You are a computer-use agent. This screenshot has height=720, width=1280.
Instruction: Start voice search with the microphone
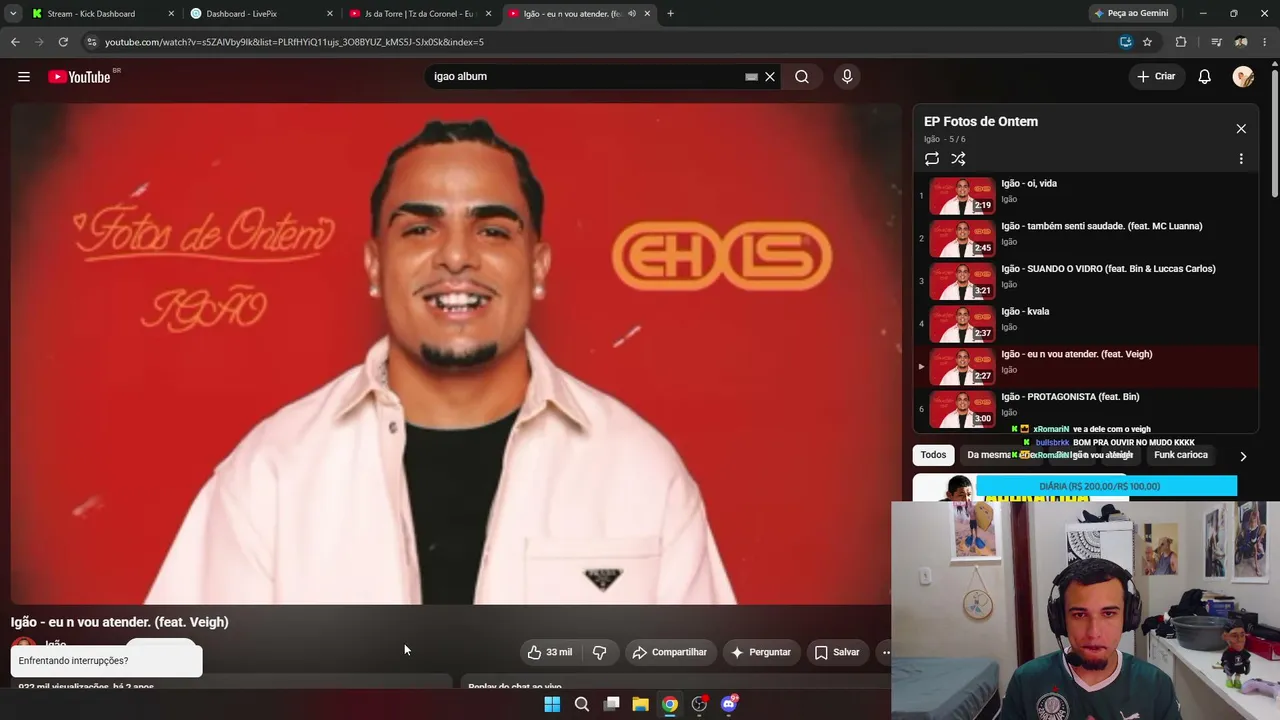coord(847,77)
